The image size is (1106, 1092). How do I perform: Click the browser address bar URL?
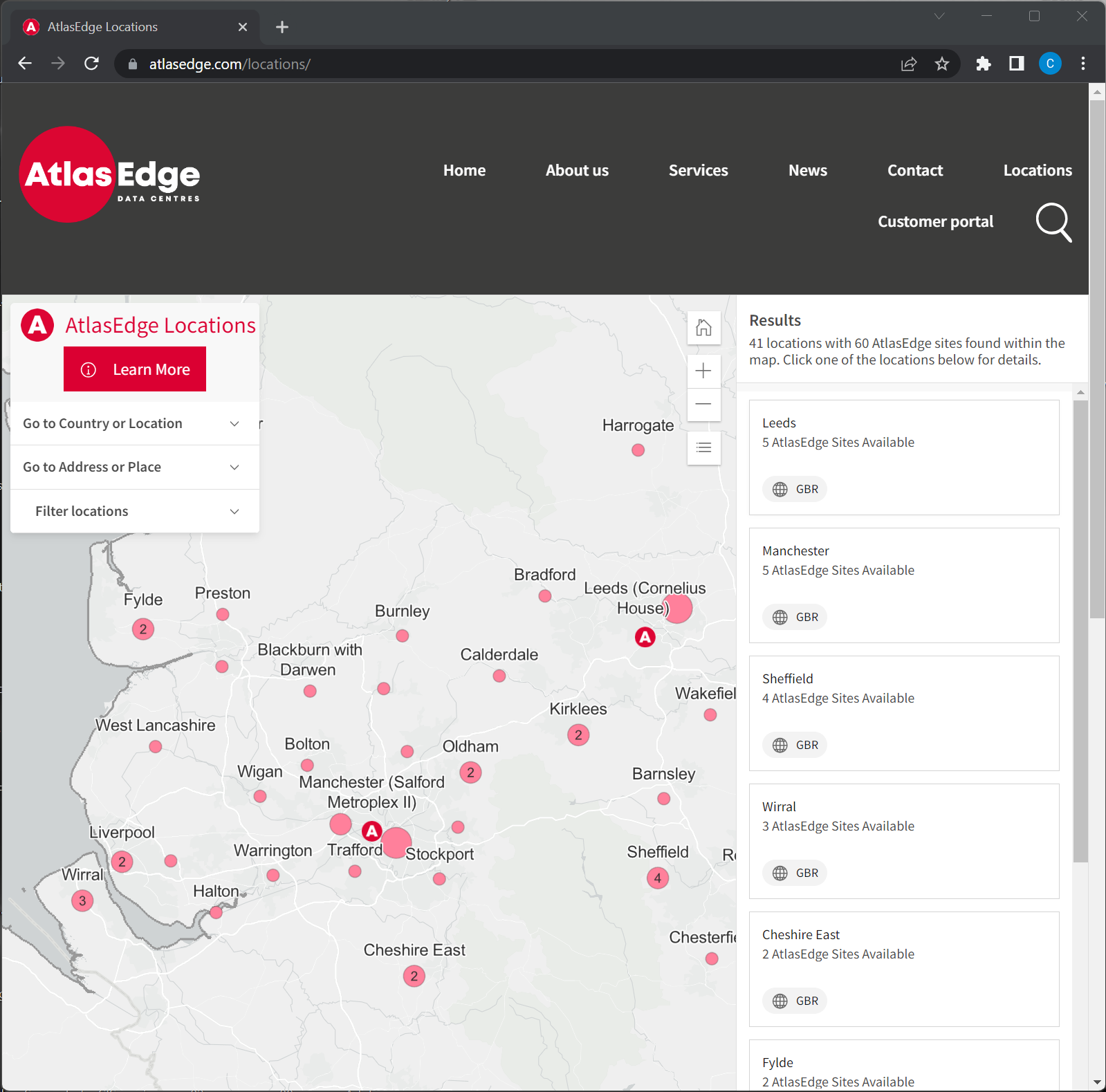[x=230, y=64]
